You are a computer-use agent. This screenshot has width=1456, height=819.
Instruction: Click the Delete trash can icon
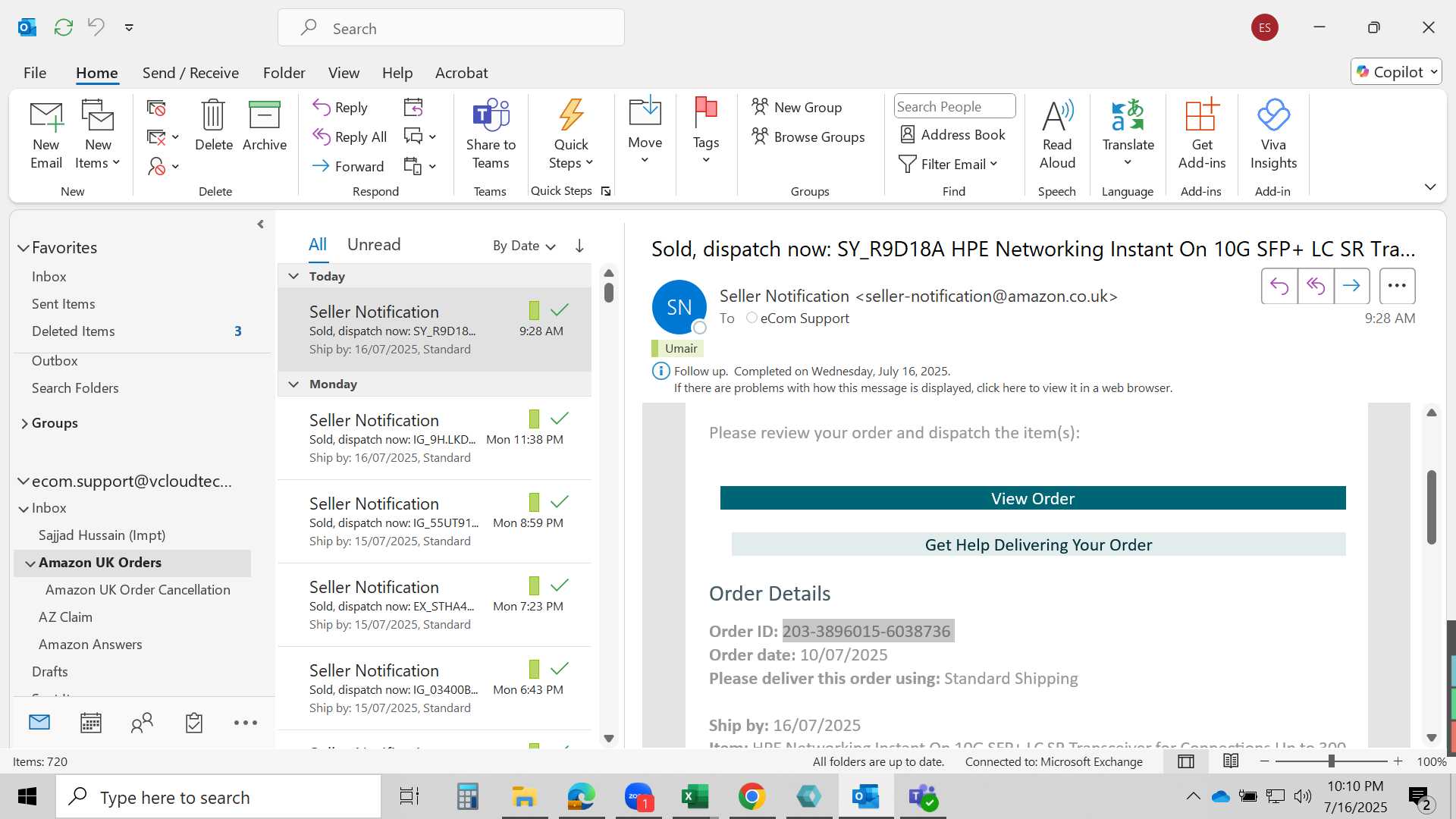coord(213,116)
